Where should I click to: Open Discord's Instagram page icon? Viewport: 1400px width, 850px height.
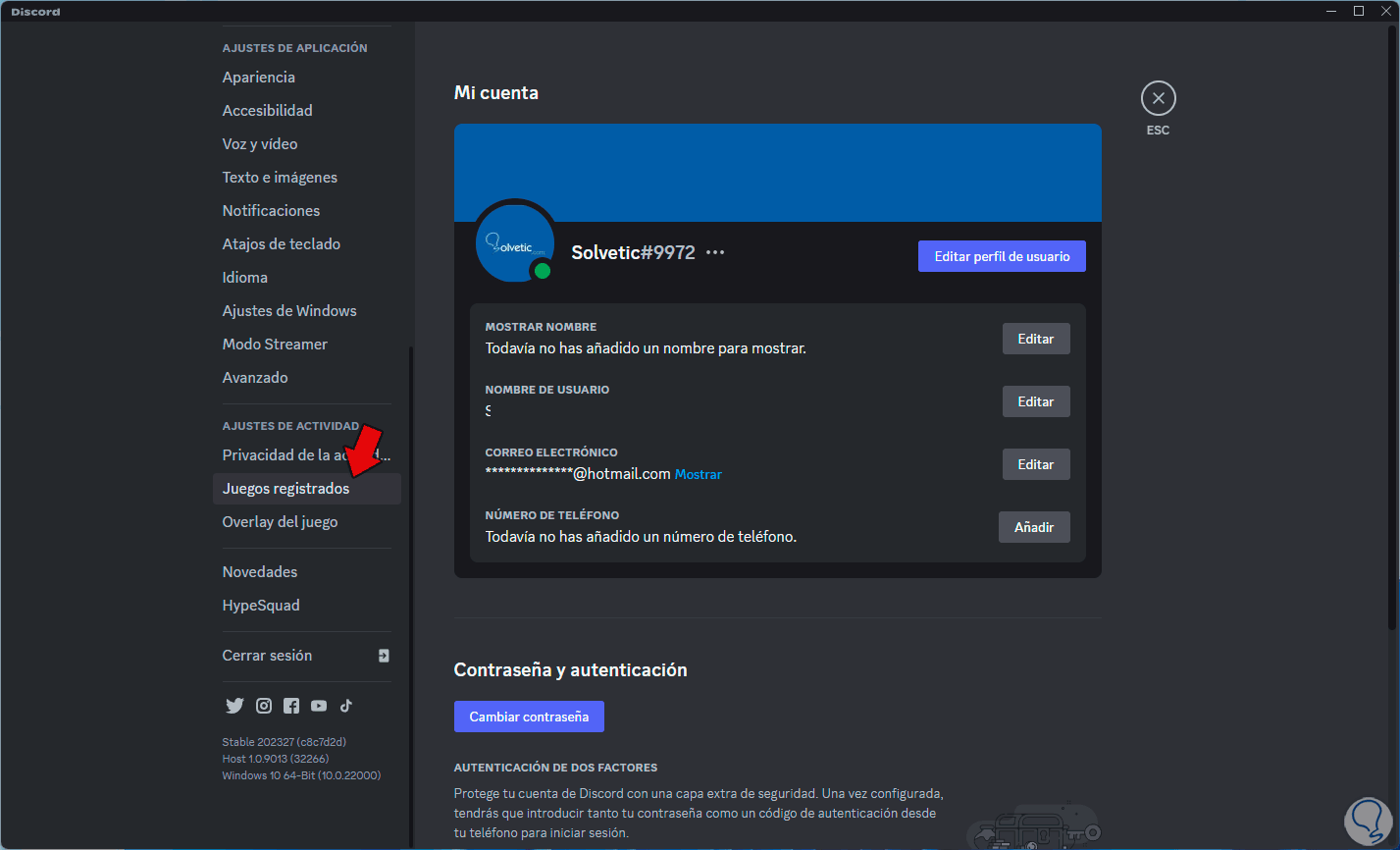(x=264, y=706)
